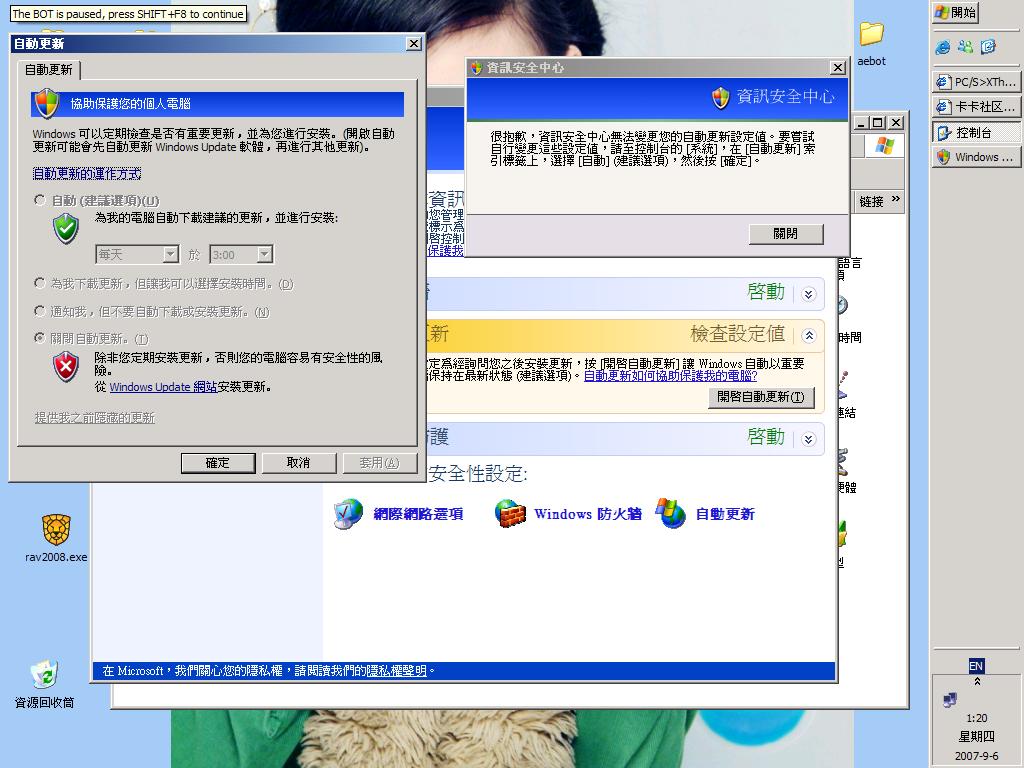Click the red X shield icon
Image resolution: width=1024 pixels, height=768 pixels.
tap(66, 367)
